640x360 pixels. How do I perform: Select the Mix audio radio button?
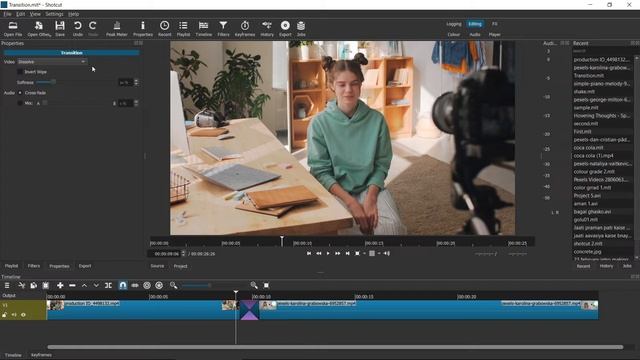pyautogui.click(x=20, y=103)
